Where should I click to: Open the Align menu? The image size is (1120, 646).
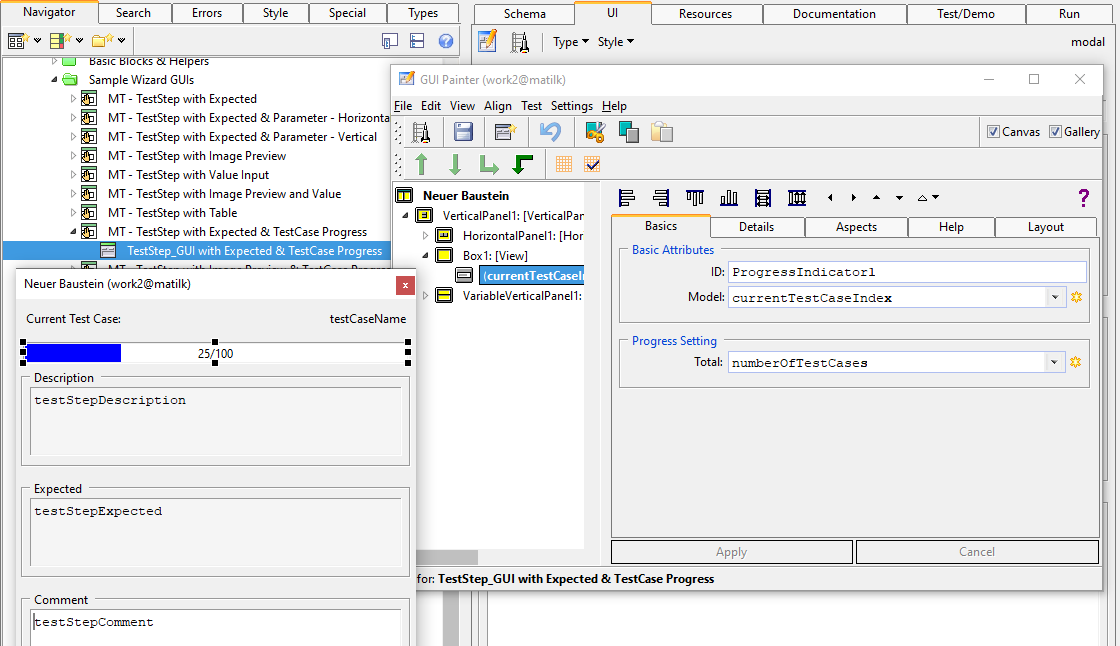(497, 106)
